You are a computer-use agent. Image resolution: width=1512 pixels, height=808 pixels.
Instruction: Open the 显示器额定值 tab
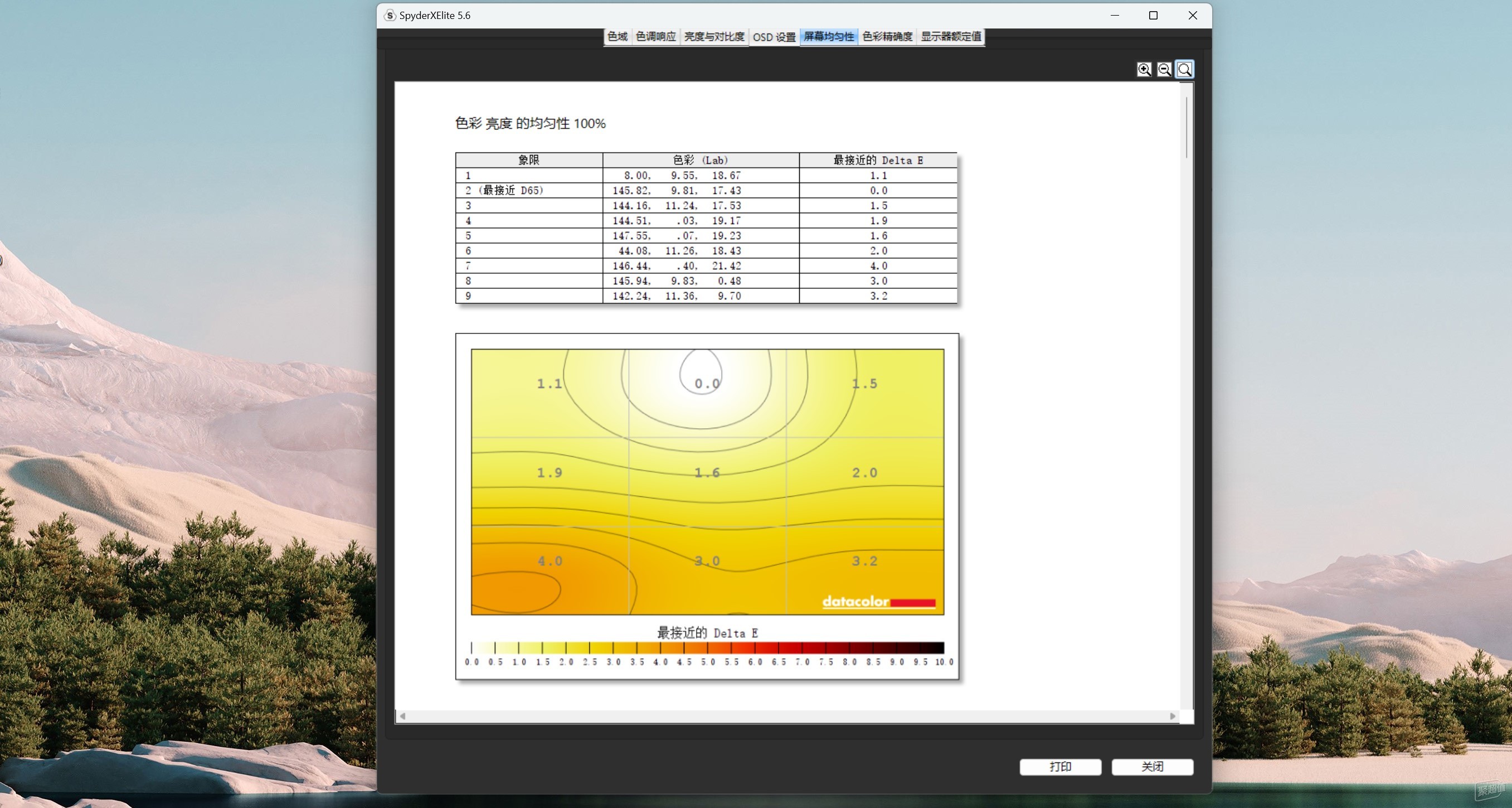(x=950, y=36)
